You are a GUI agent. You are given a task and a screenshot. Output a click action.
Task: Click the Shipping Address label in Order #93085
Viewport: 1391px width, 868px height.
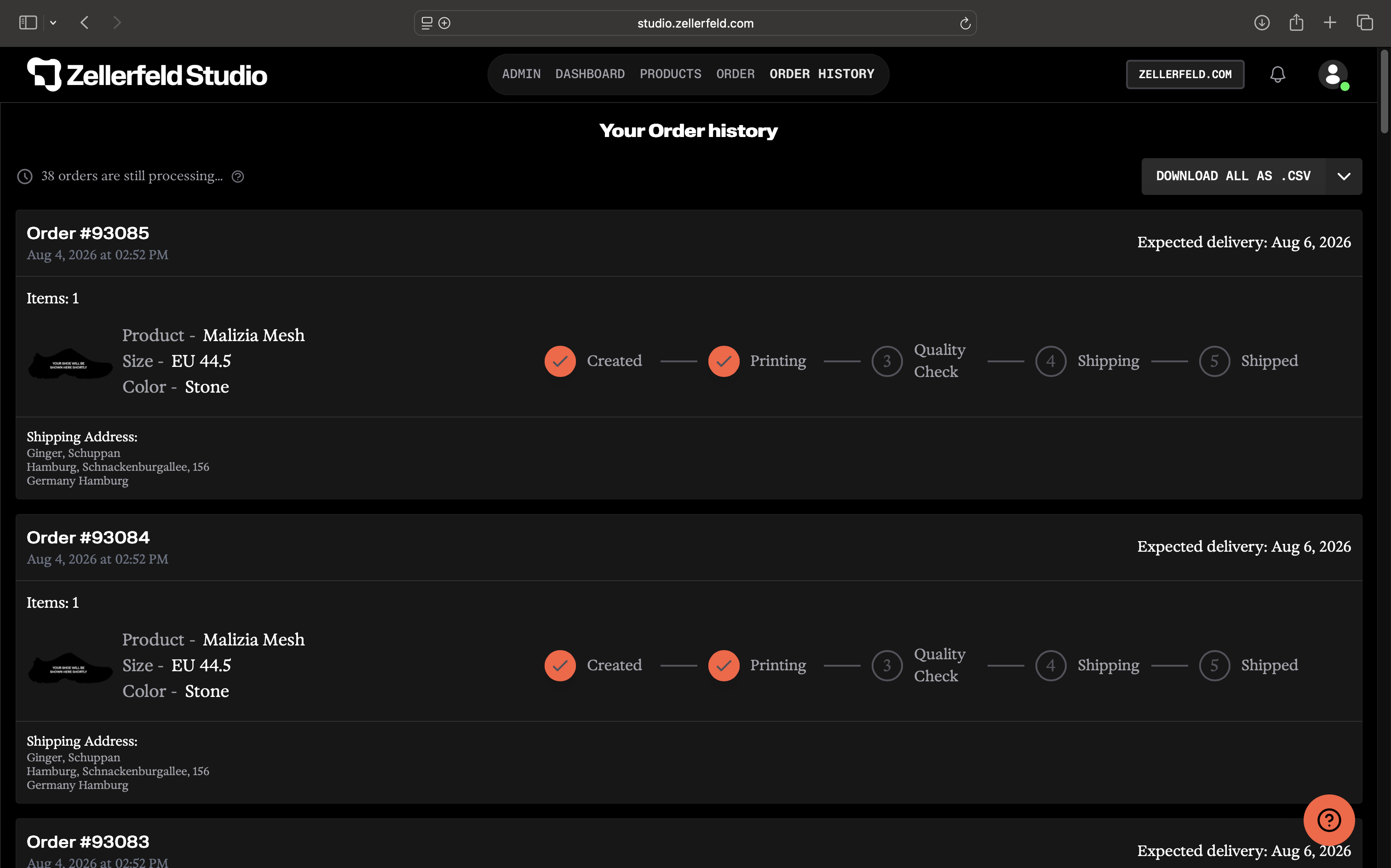point(82,437)
